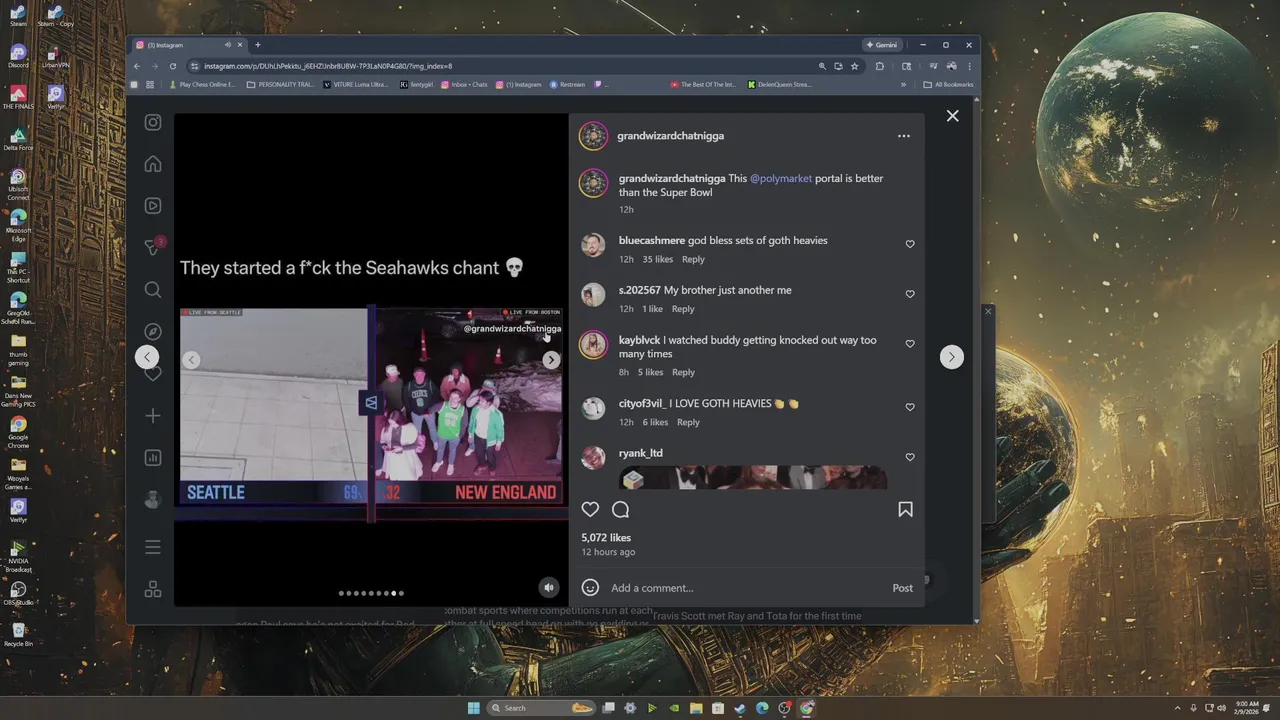Image resolution: width=1280 pixels, height=720 pixels.
Task: Open Steam from the taskbar
Action: 740,708
